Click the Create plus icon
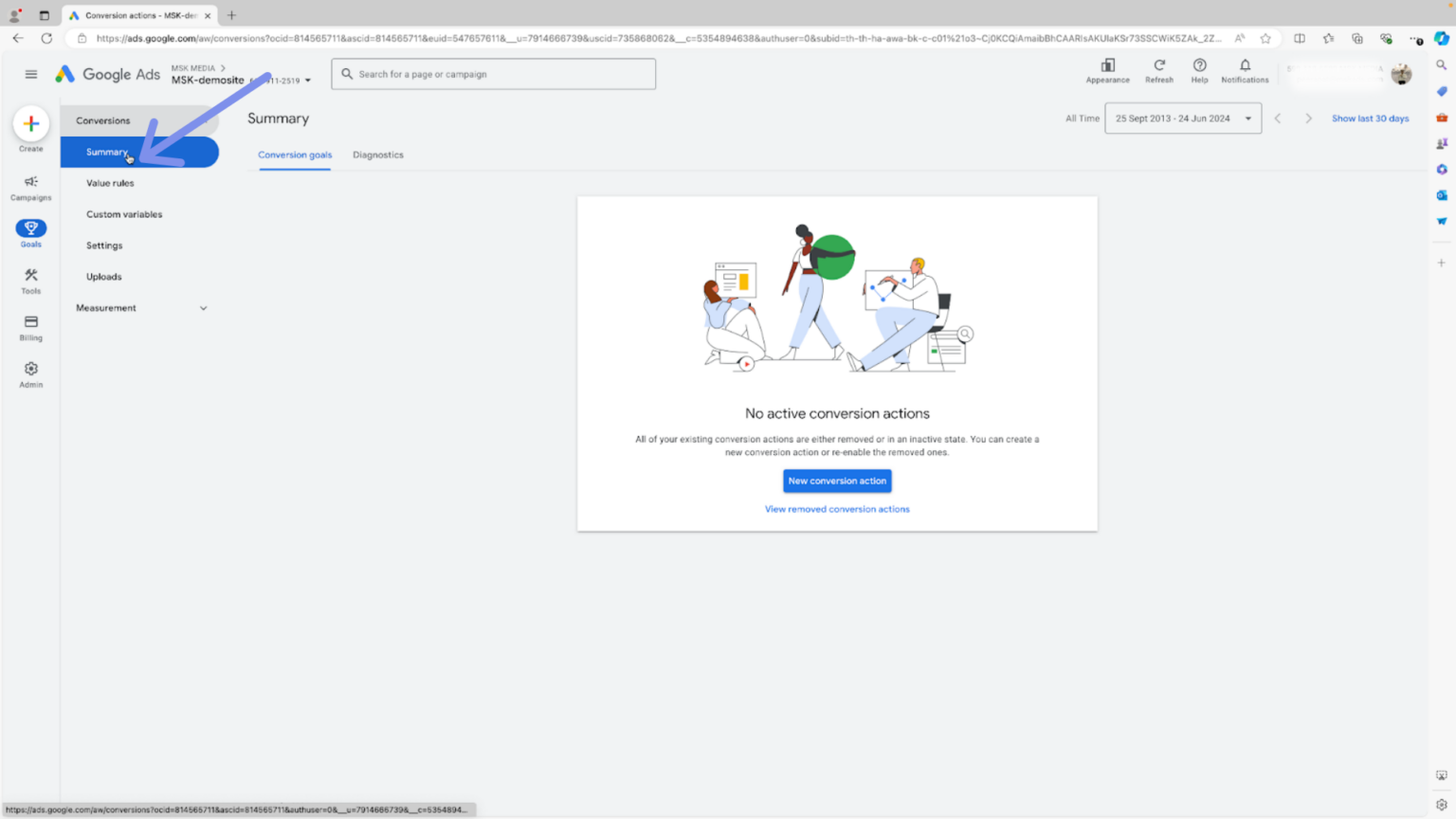 pos(30,124)
